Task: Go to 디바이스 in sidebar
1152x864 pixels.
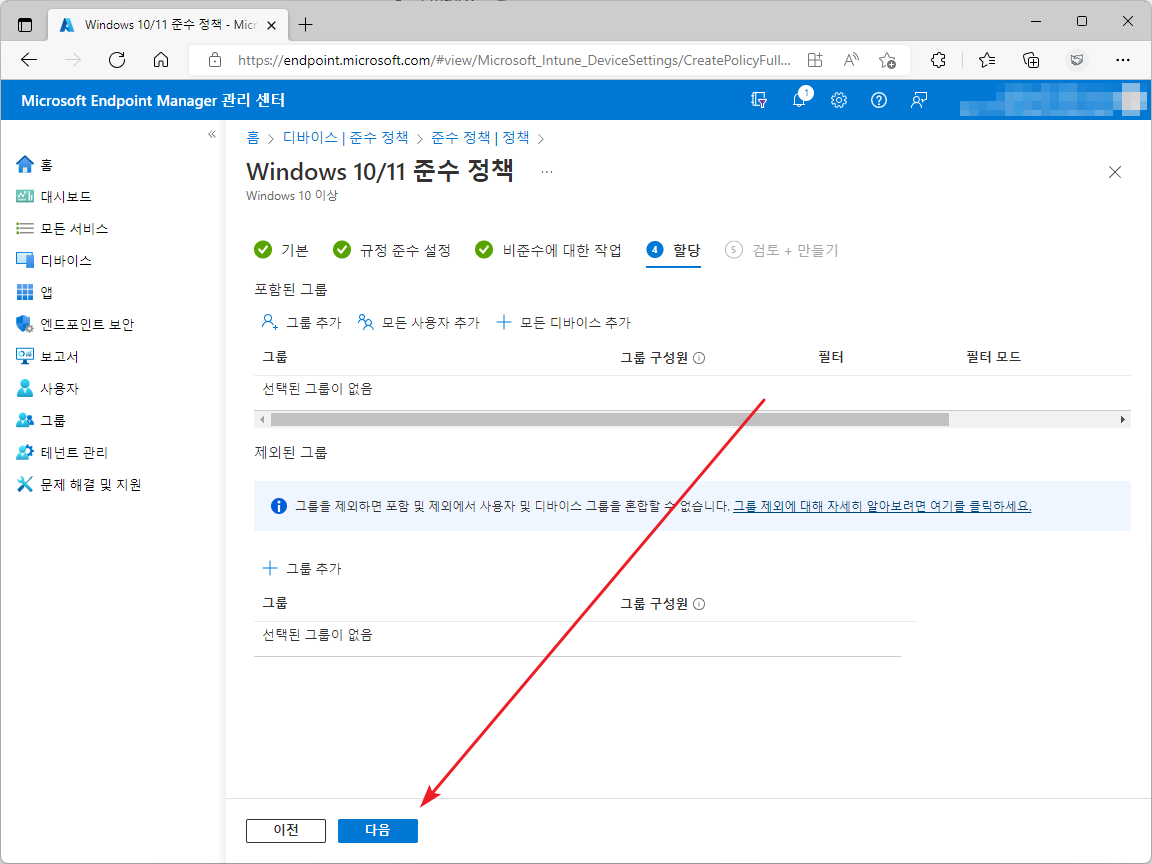Action: tap(54, 261)
